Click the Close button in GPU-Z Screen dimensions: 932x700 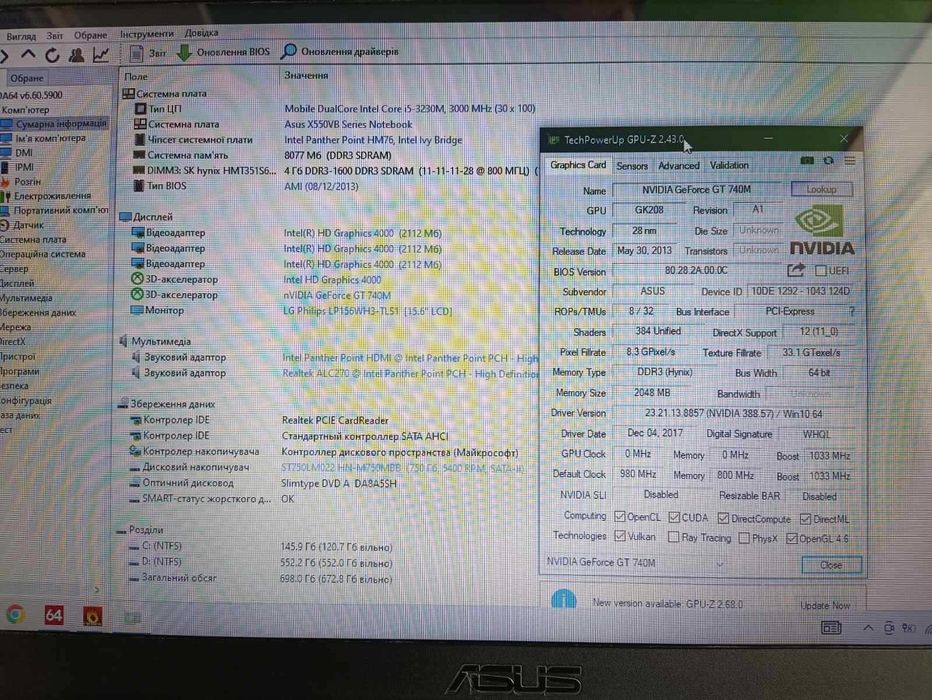pyautogui.click(x=831, y=565)
